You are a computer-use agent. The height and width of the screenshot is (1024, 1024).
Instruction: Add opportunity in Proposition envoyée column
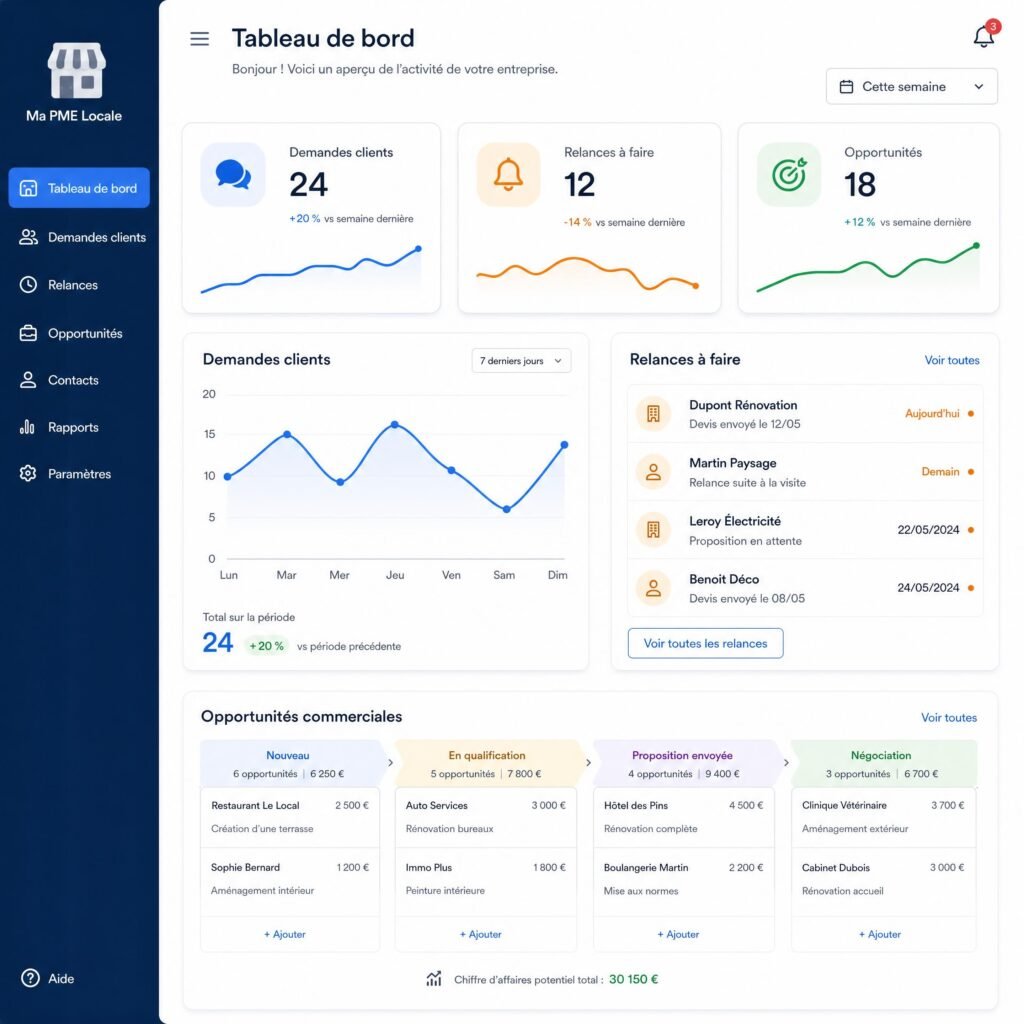tap(678, 934)
